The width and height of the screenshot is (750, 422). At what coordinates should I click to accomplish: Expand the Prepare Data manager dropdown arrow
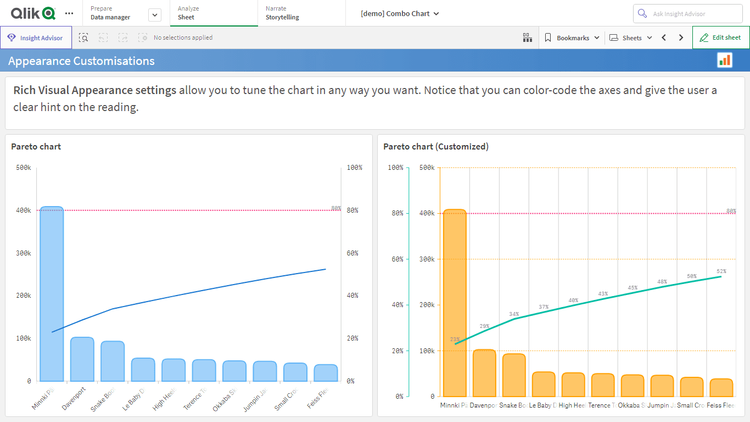click(x=154, y=14)
